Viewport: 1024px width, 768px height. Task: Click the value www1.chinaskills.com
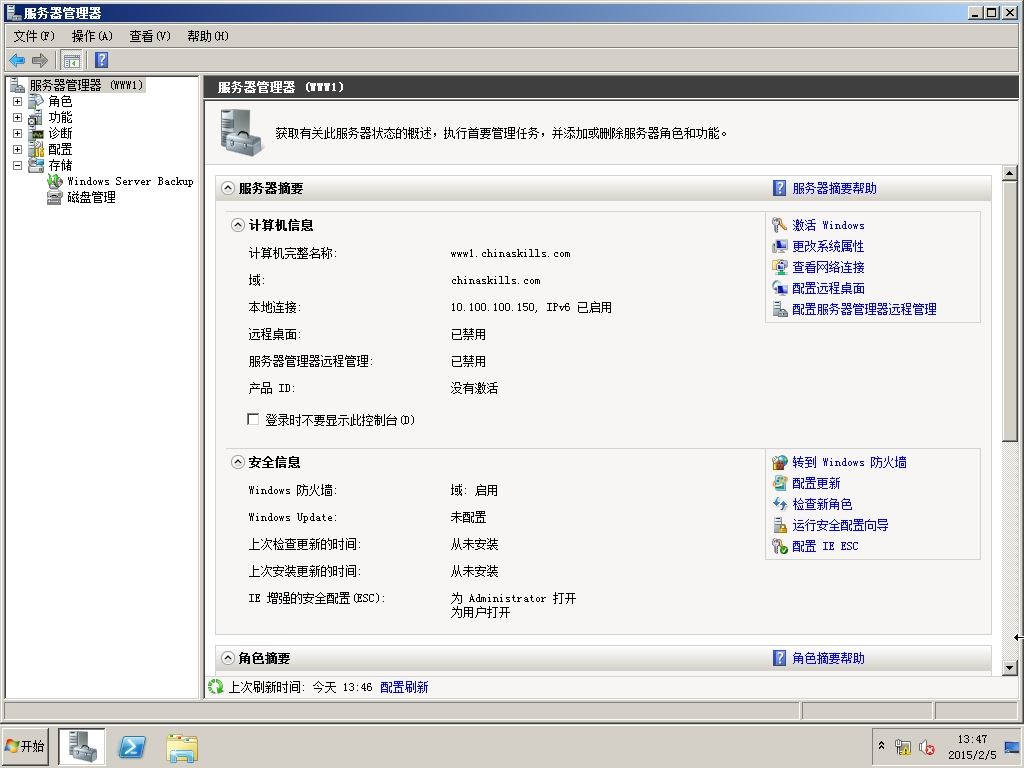tap(511, 253)
